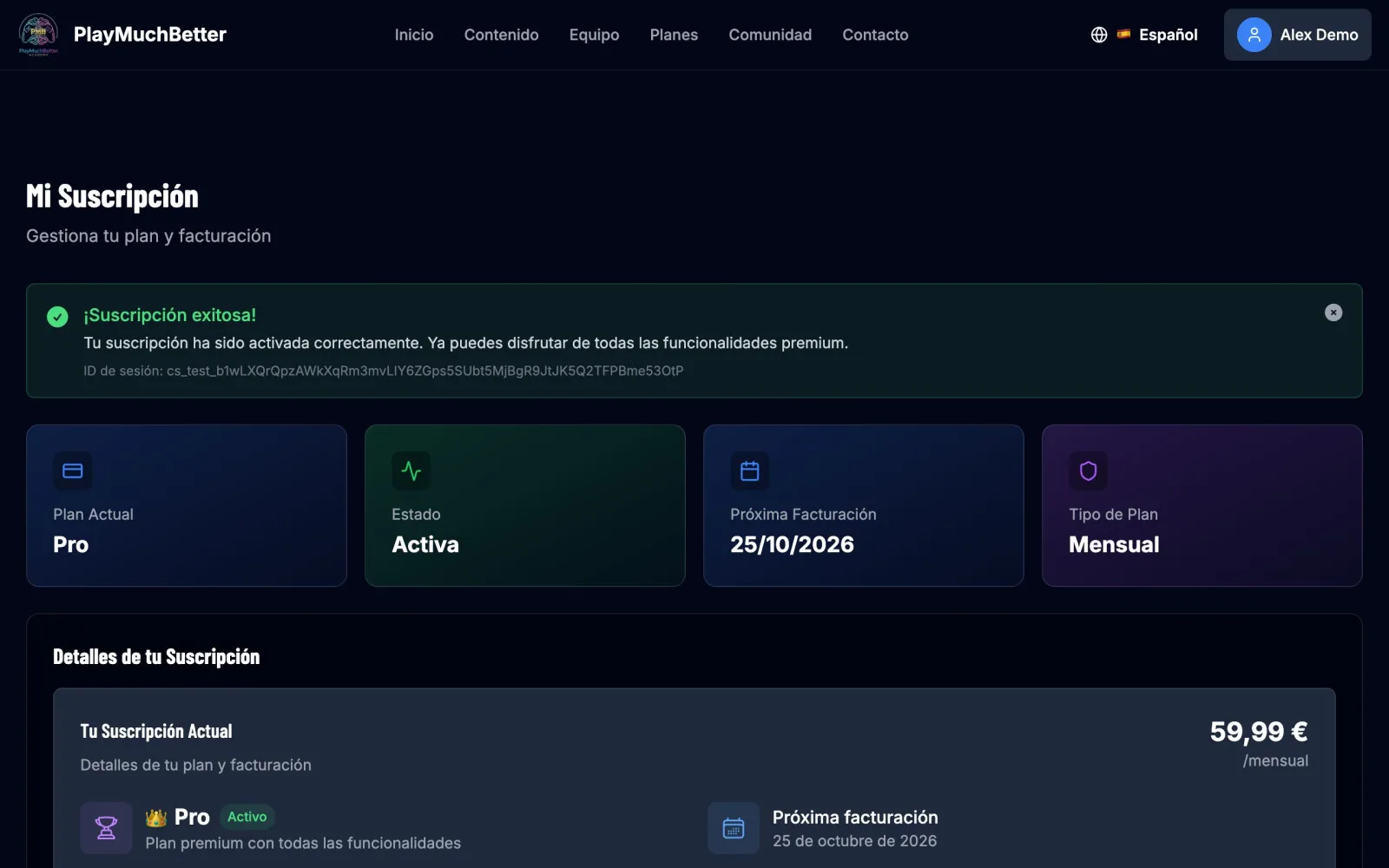The image size is (1389, 868).
Task: Click the trophy icon beside Pro plan
Action: coord(106,828)
